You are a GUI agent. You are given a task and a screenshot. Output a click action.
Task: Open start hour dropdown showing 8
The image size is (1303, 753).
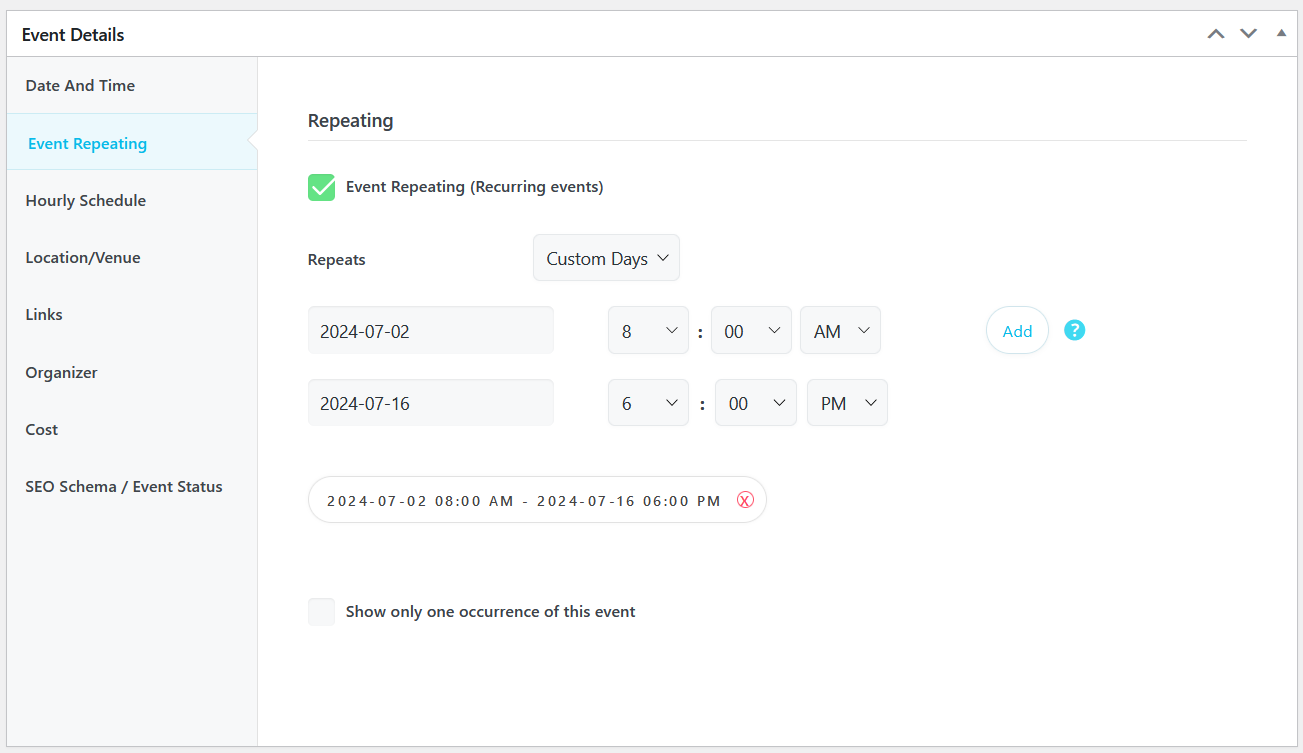(x=648, y=330)
